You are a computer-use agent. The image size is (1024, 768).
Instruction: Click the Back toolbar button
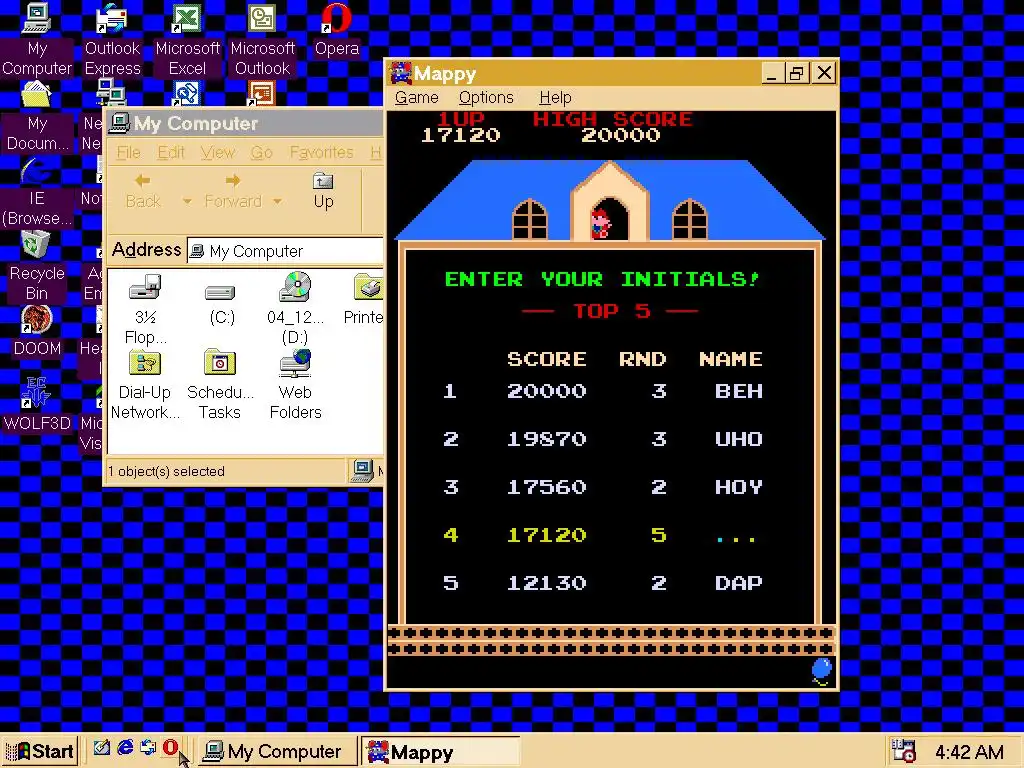143,191
